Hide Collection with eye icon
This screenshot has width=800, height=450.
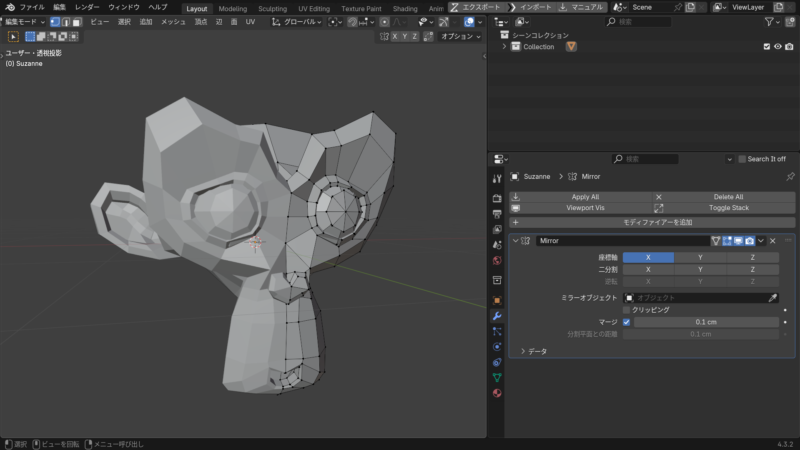(778, 47)
